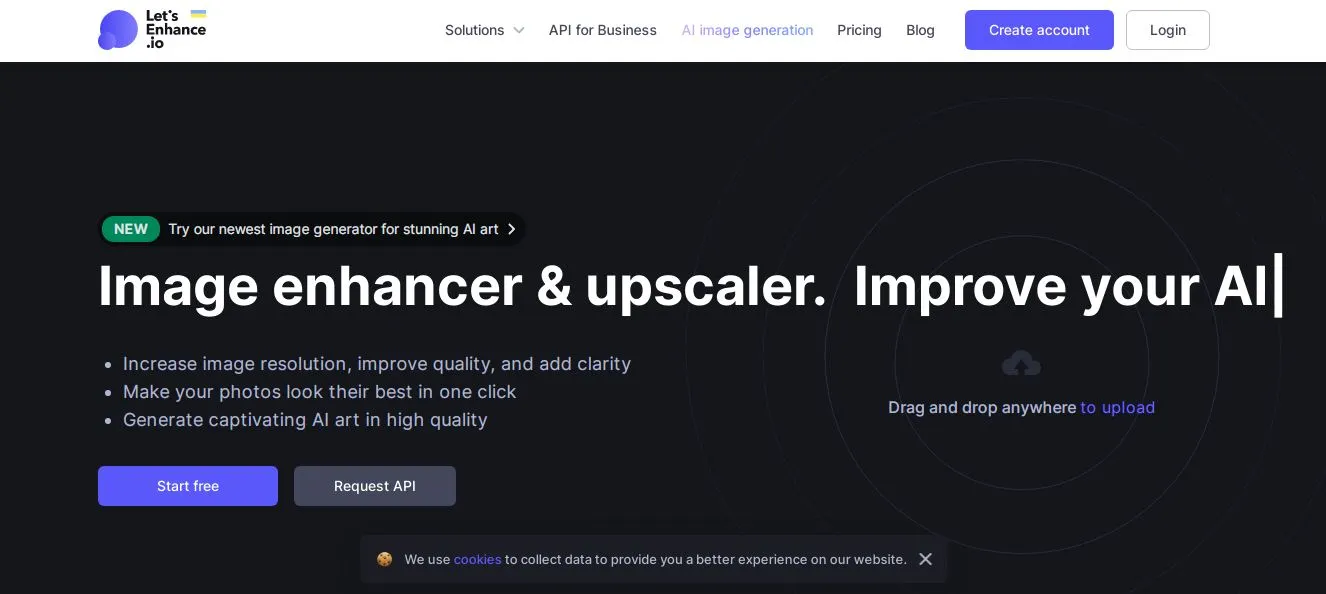Click the 'to upload' link

point(1118,408)
